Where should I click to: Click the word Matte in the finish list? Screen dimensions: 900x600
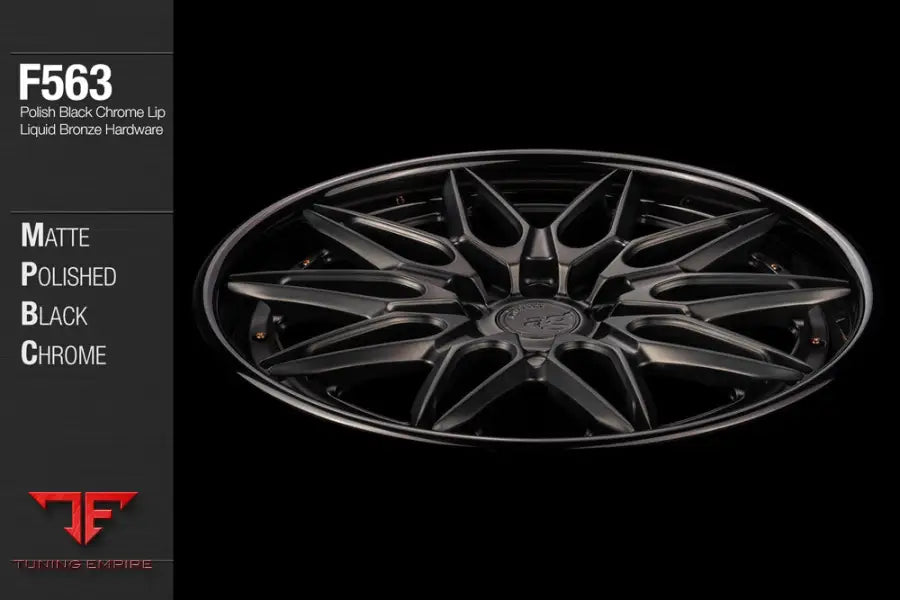coord(55,237)
